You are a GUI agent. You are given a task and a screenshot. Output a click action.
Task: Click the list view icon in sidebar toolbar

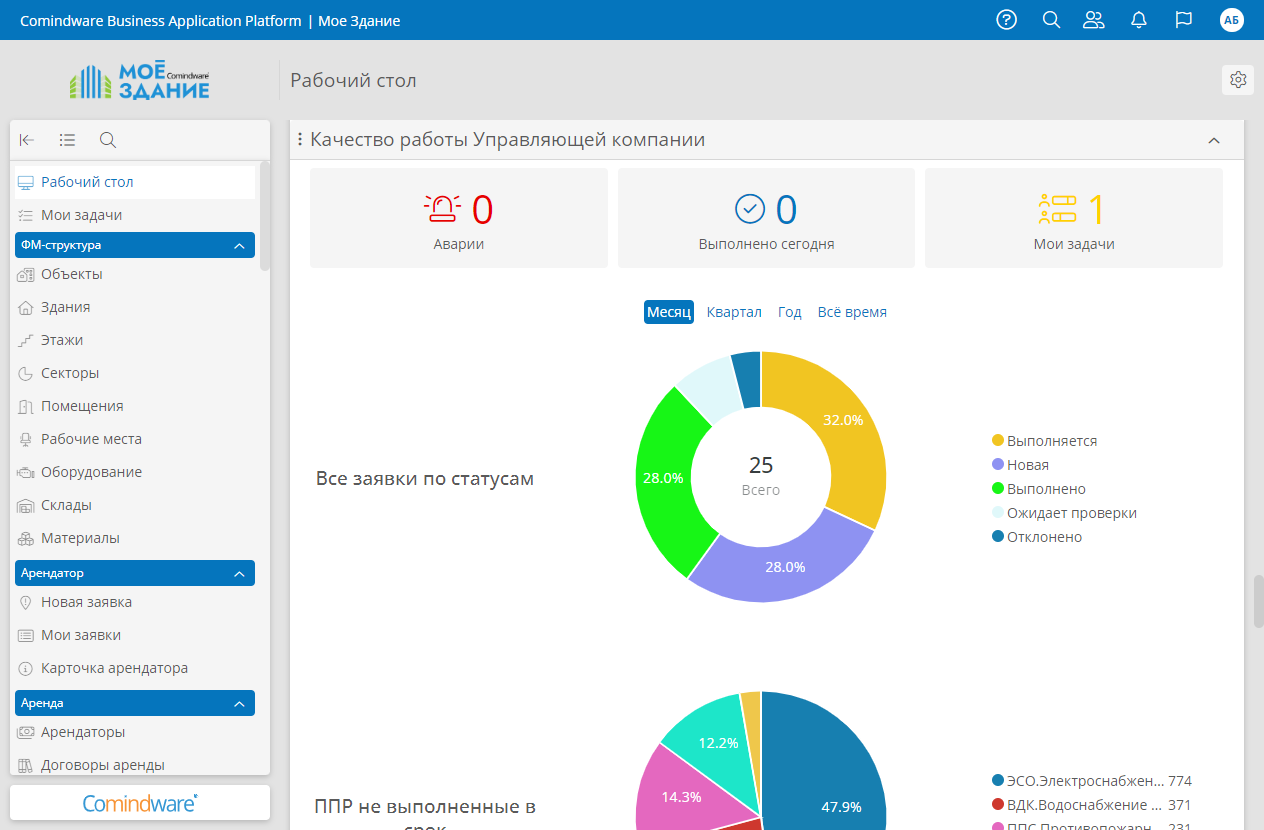click(67, 140)
